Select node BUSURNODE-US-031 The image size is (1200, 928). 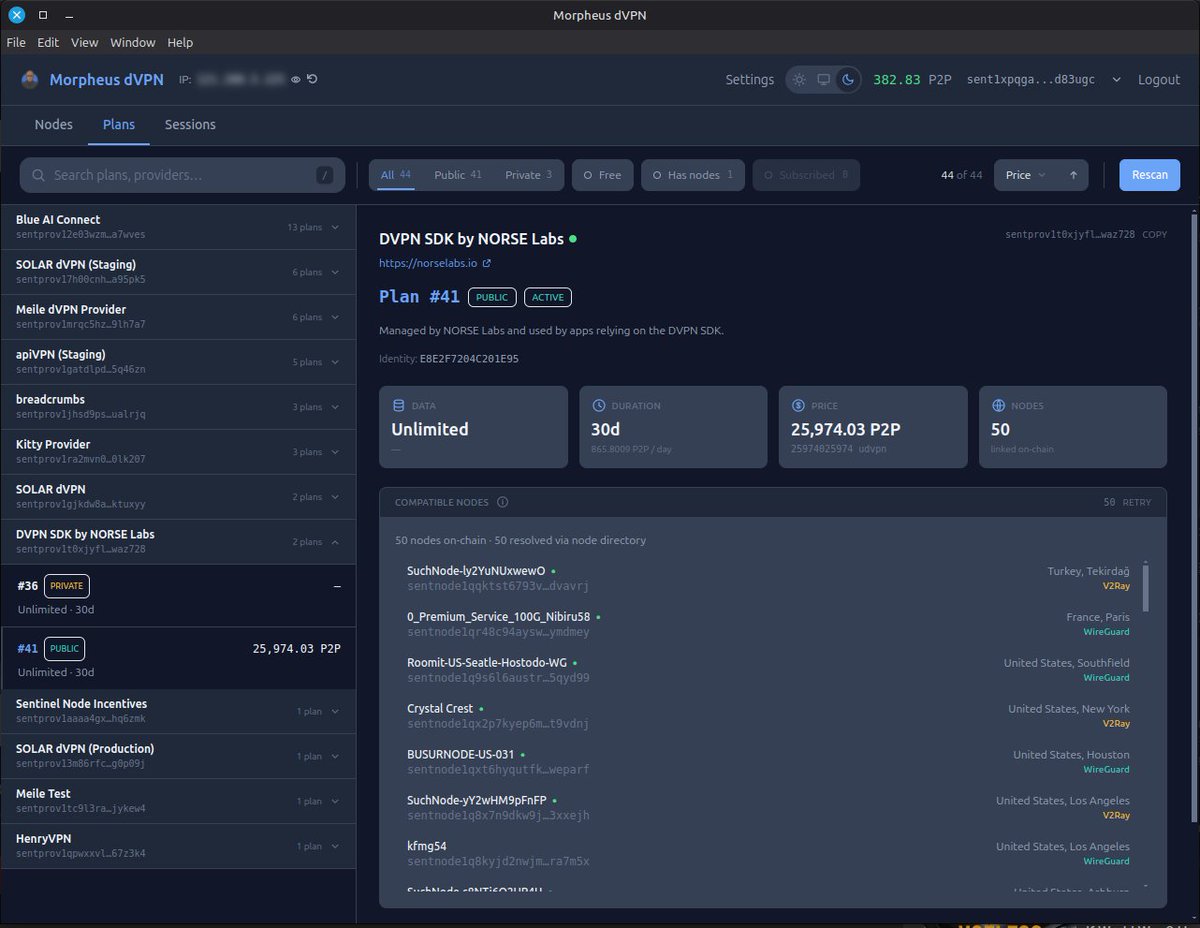pyautogui.click(x=768, y=762)
